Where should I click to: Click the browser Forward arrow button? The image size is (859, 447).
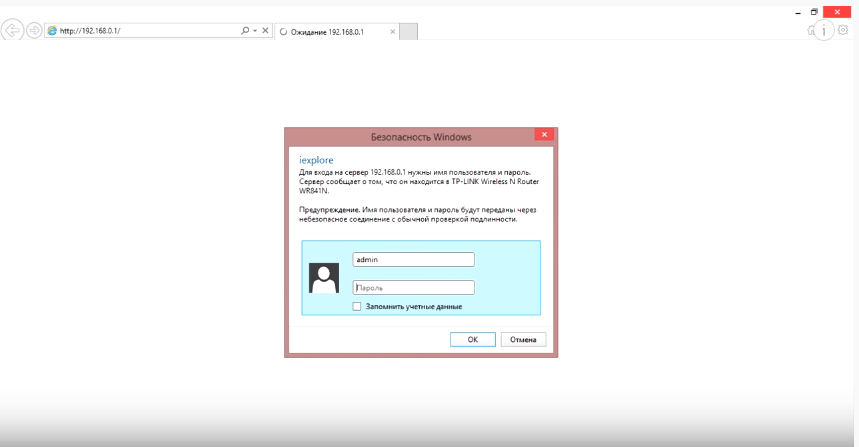34,31
